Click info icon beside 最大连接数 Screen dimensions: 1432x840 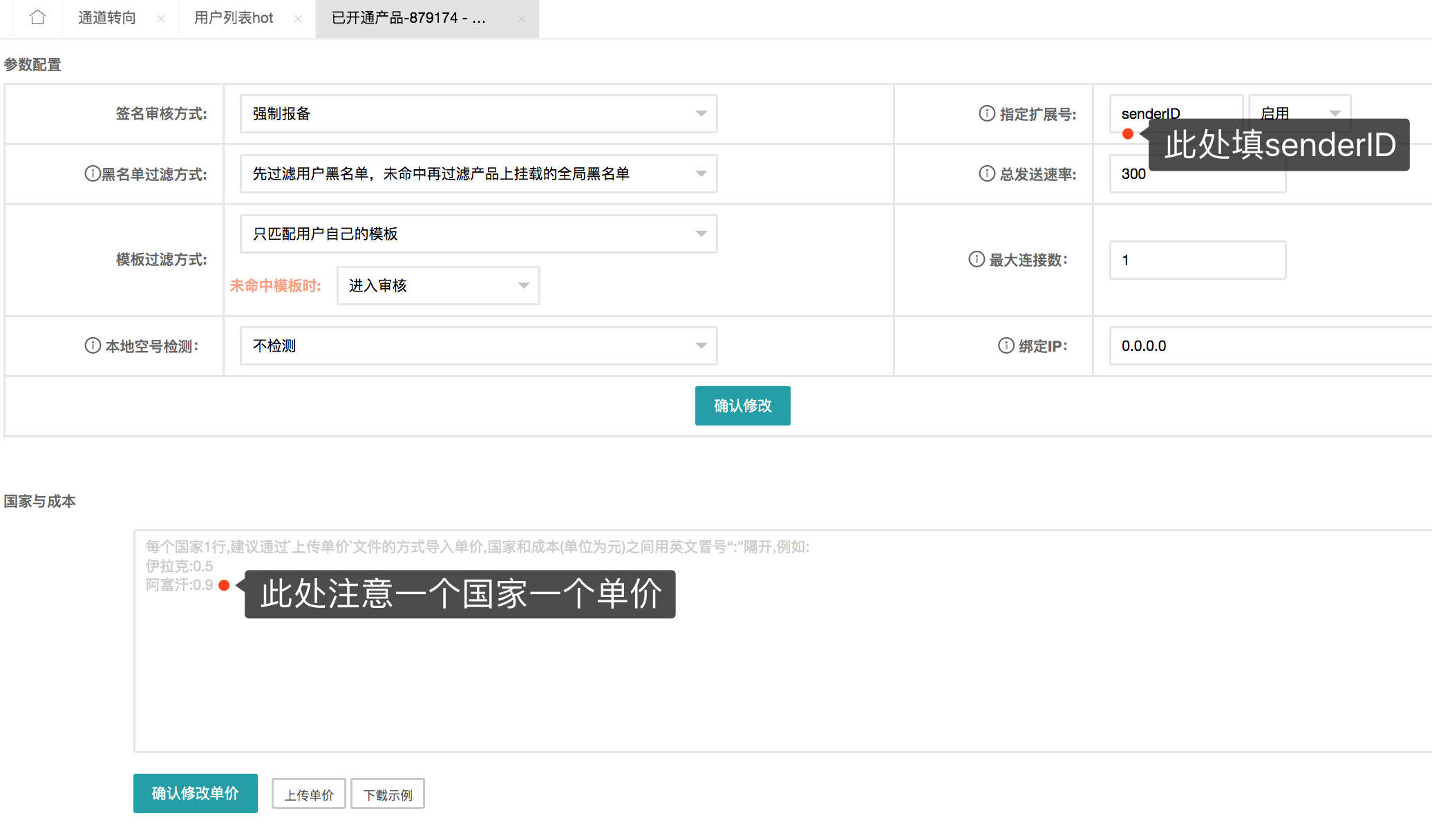point(977,259)
